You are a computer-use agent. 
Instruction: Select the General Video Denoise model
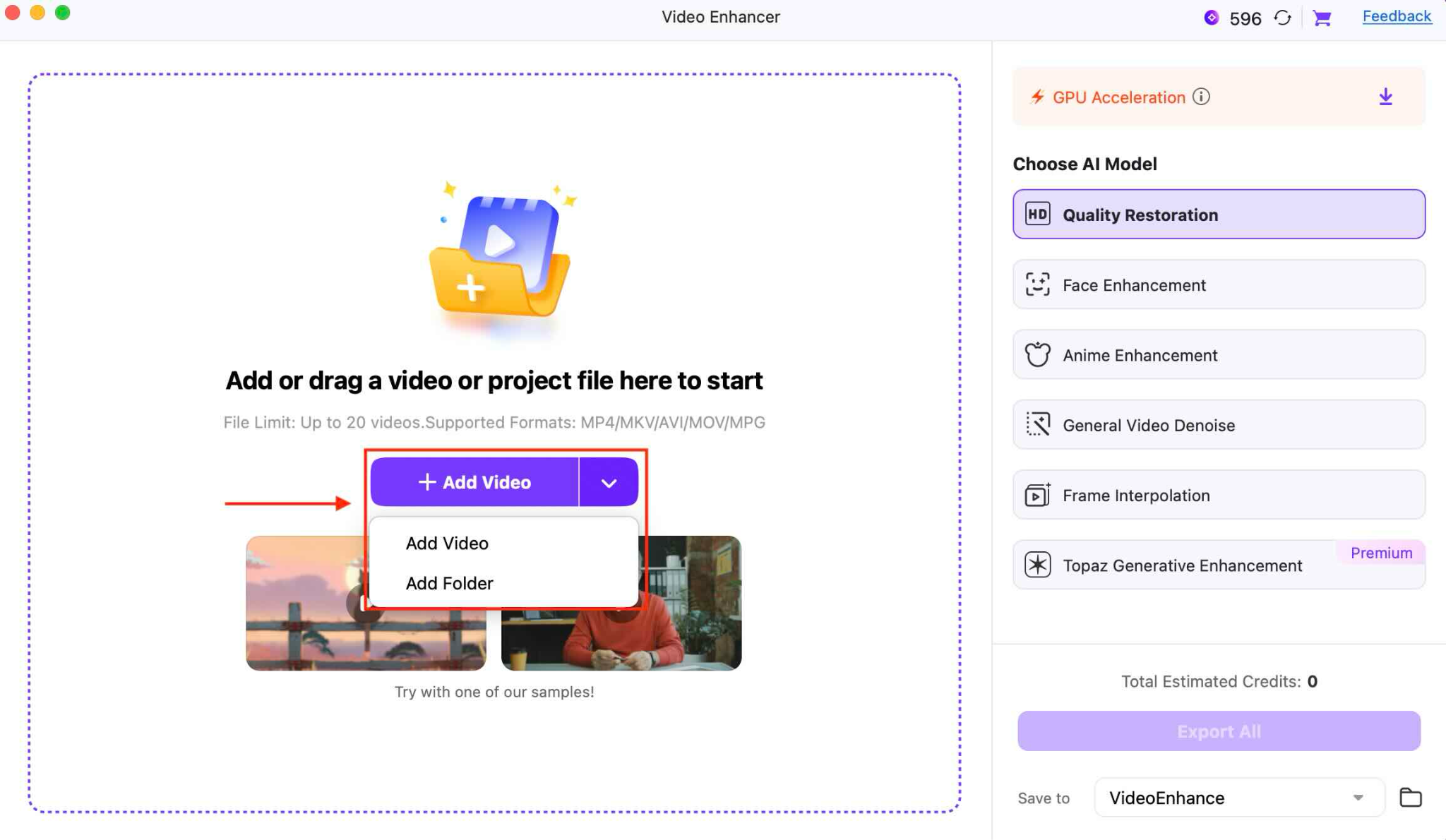(x=1218, y=424)
